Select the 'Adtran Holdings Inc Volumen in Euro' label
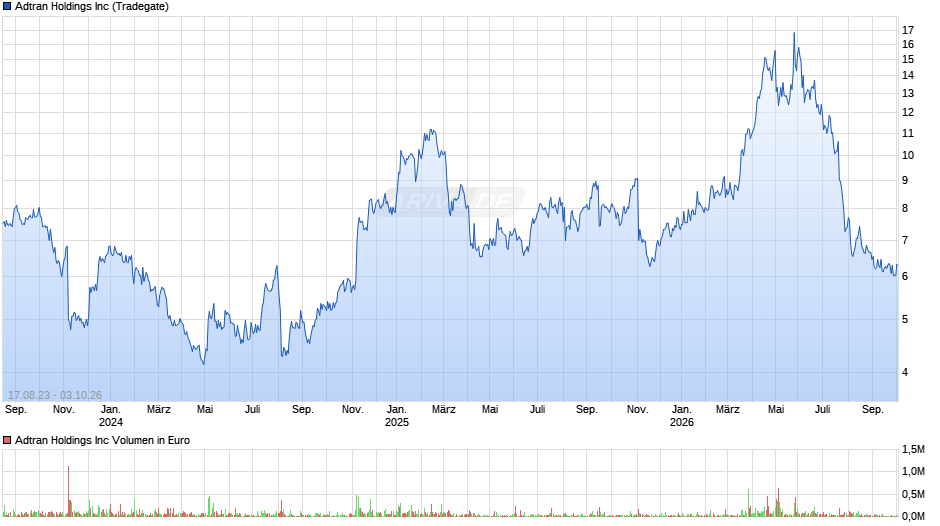The width and height of the screenshot is (940, 526). pyautogui.click(x=103, y=440)
